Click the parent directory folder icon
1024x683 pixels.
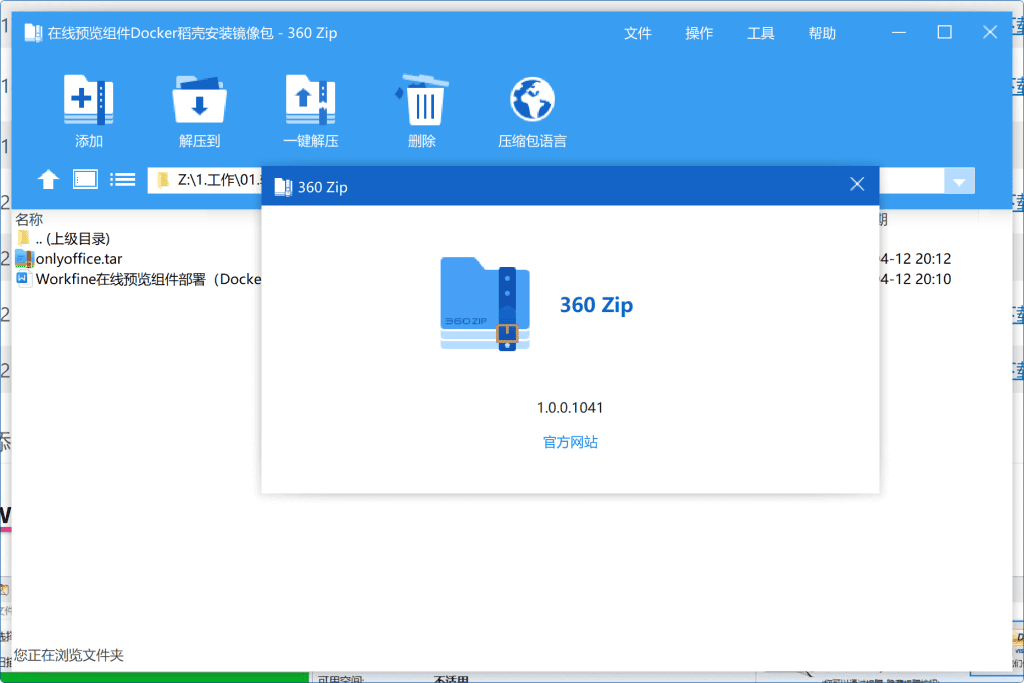click(x=24, y=238)
